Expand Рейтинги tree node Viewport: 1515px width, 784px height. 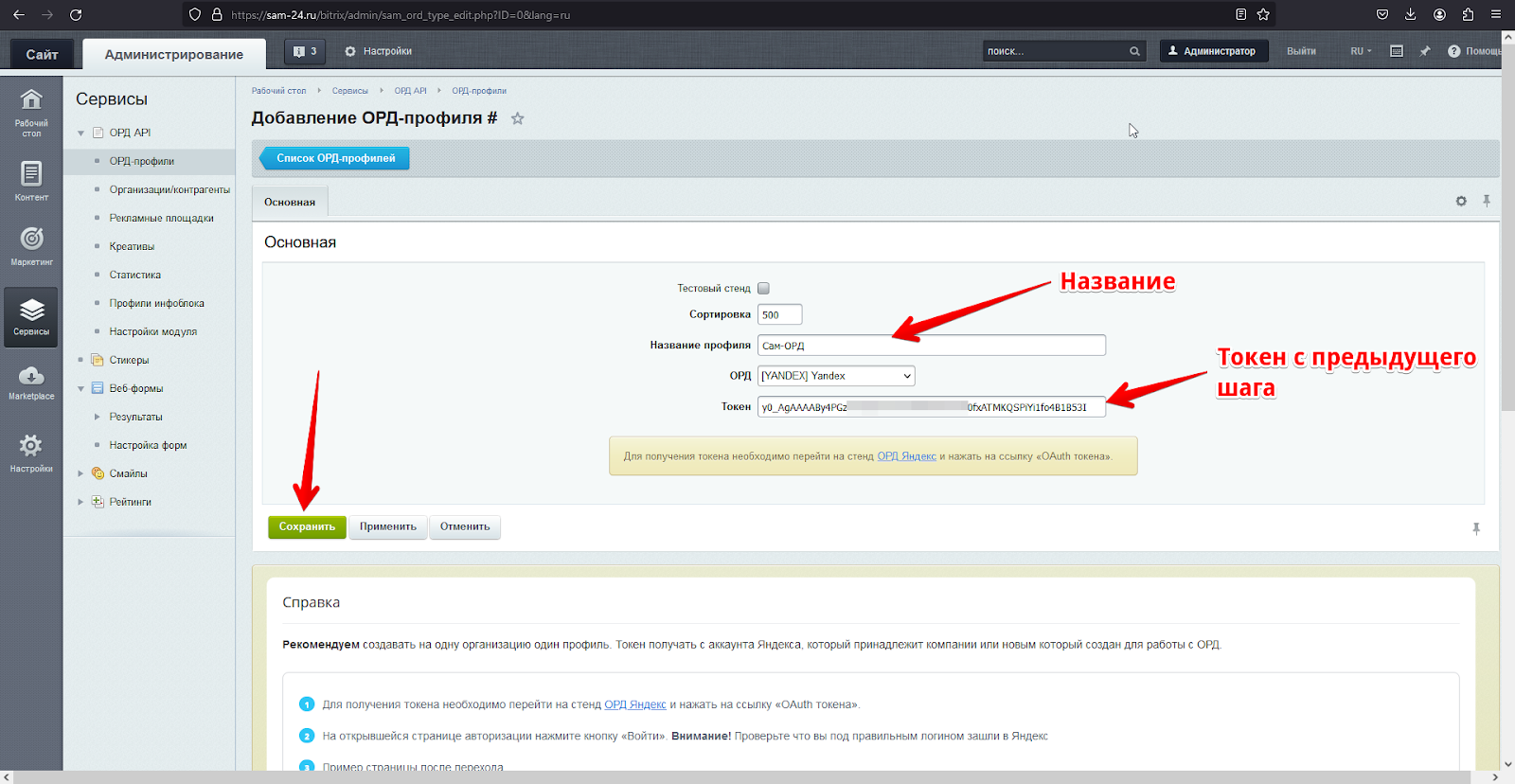[80, 502]
